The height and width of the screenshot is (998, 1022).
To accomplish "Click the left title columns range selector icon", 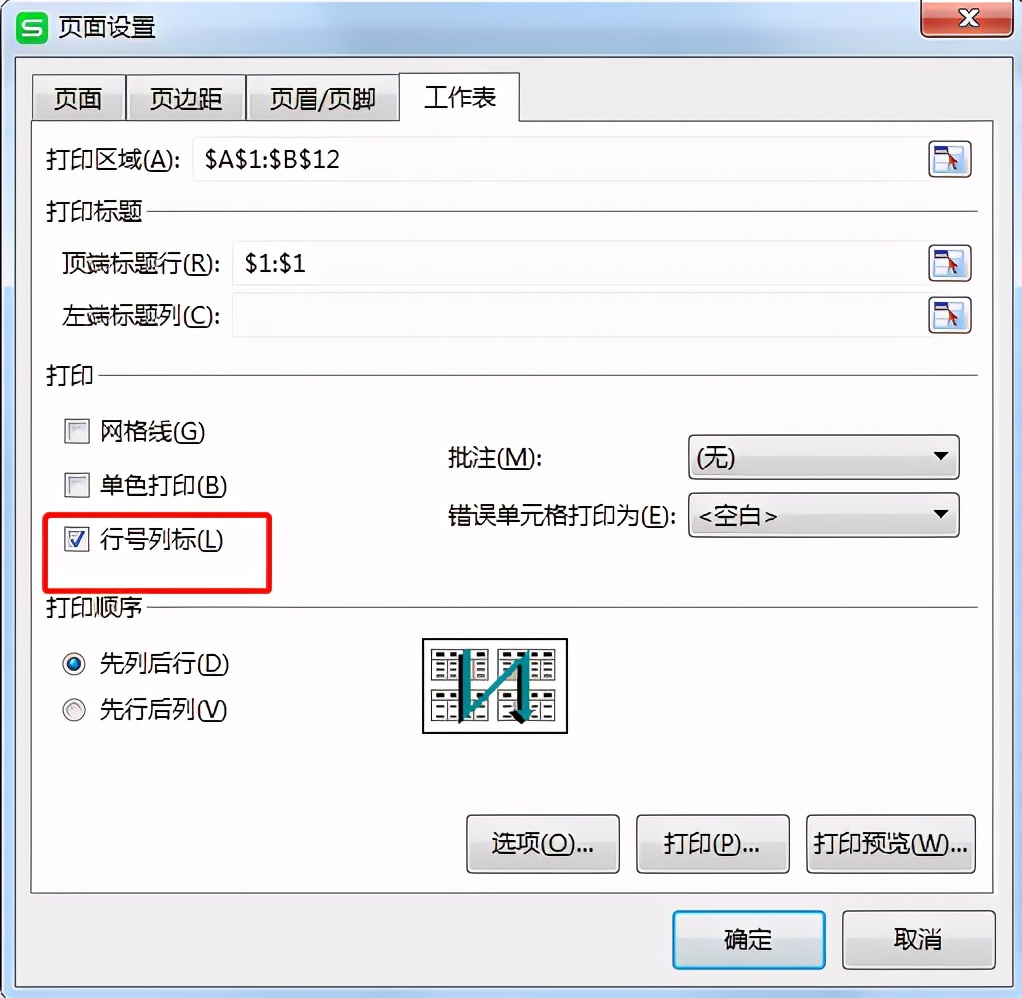I will click(950, 316).
